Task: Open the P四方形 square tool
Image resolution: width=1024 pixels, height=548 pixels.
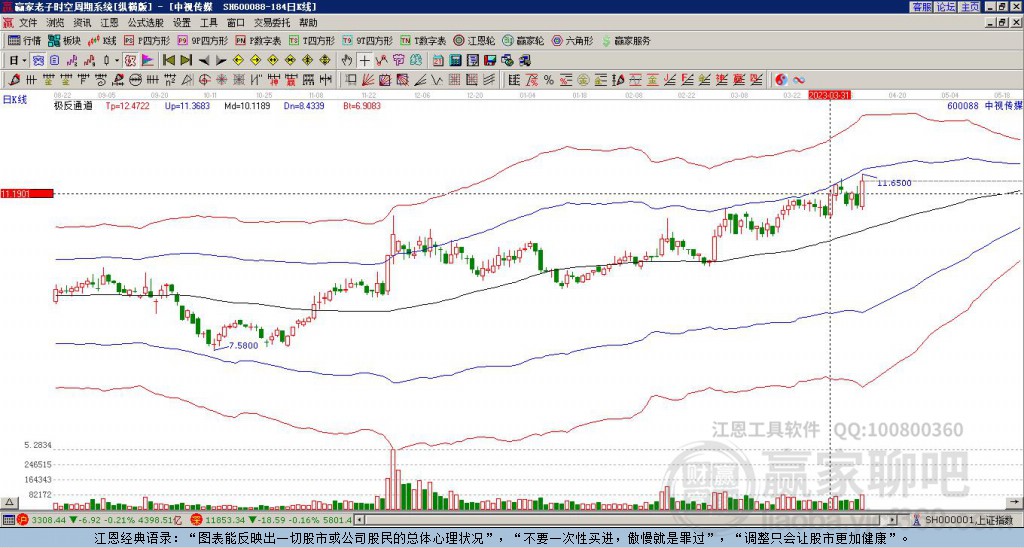Action: point(148,40)
